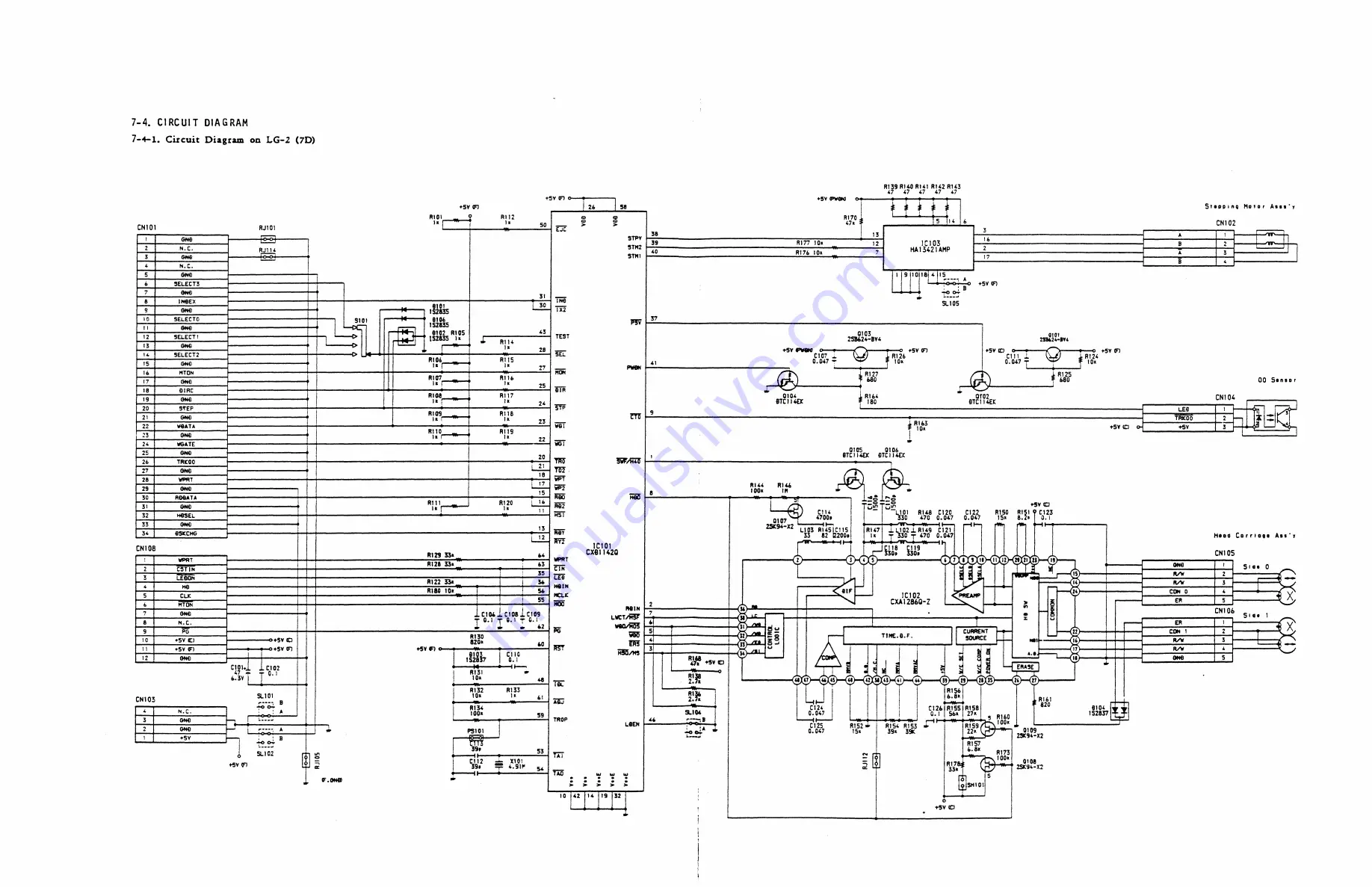Click the stepping motor coil symbol
The image size is (1372, 887).
point(1272,240)
